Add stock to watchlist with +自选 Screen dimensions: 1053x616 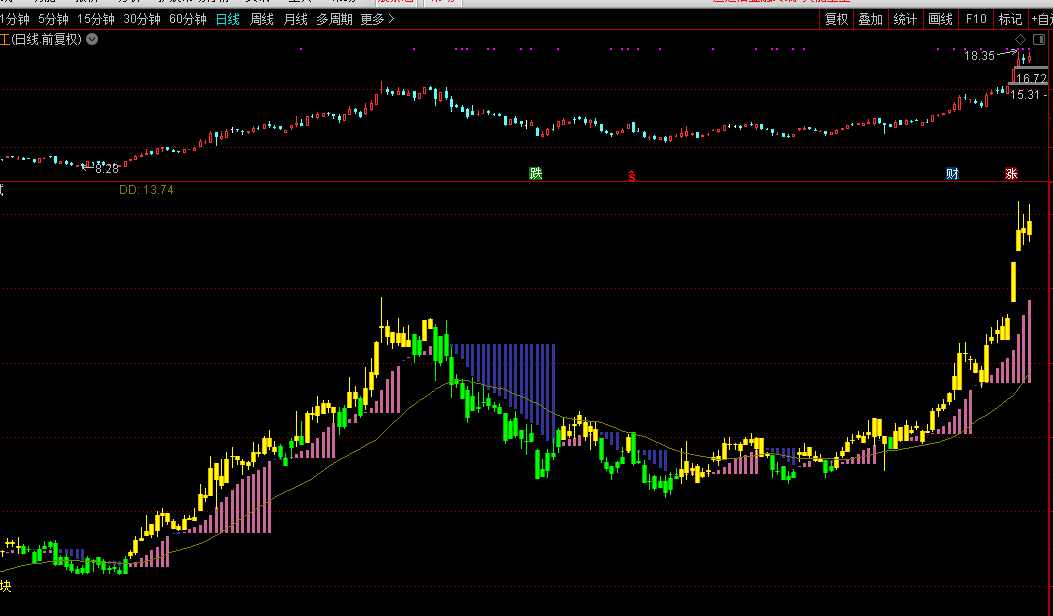point(1041,19)
